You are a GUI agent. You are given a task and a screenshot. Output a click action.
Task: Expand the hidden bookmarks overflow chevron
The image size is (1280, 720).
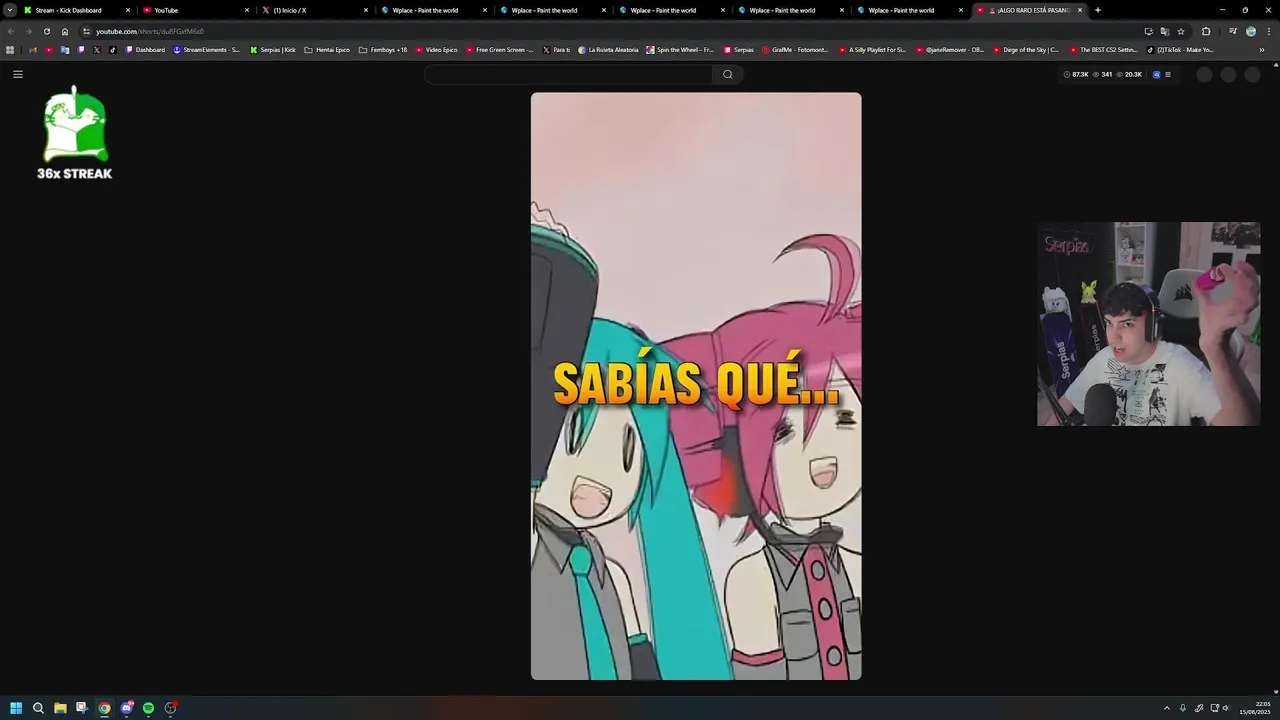tap(1262, 49)
